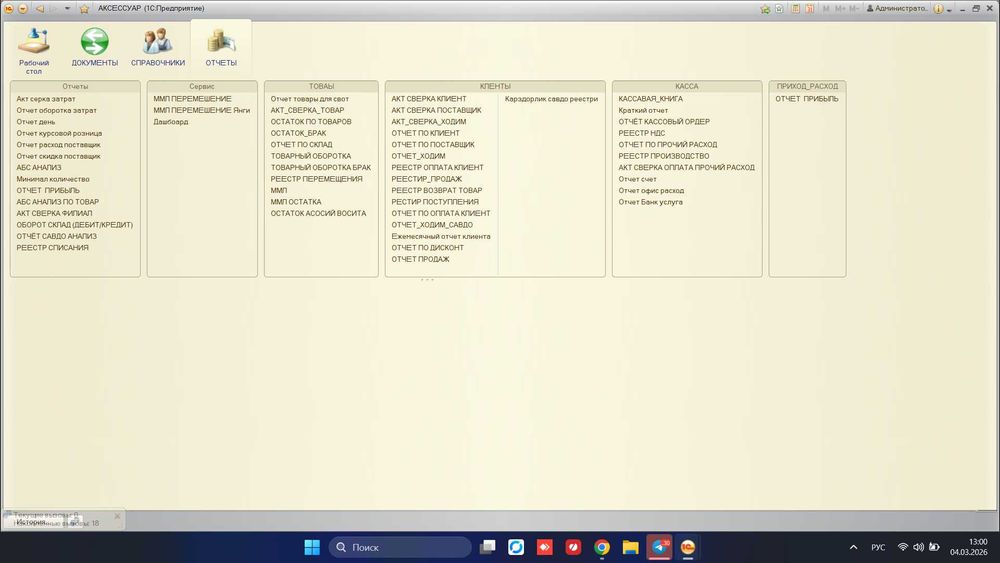The image size is (1000, 563).
Task: Open Отчет Банк услуга
Action: click(650, 202)
